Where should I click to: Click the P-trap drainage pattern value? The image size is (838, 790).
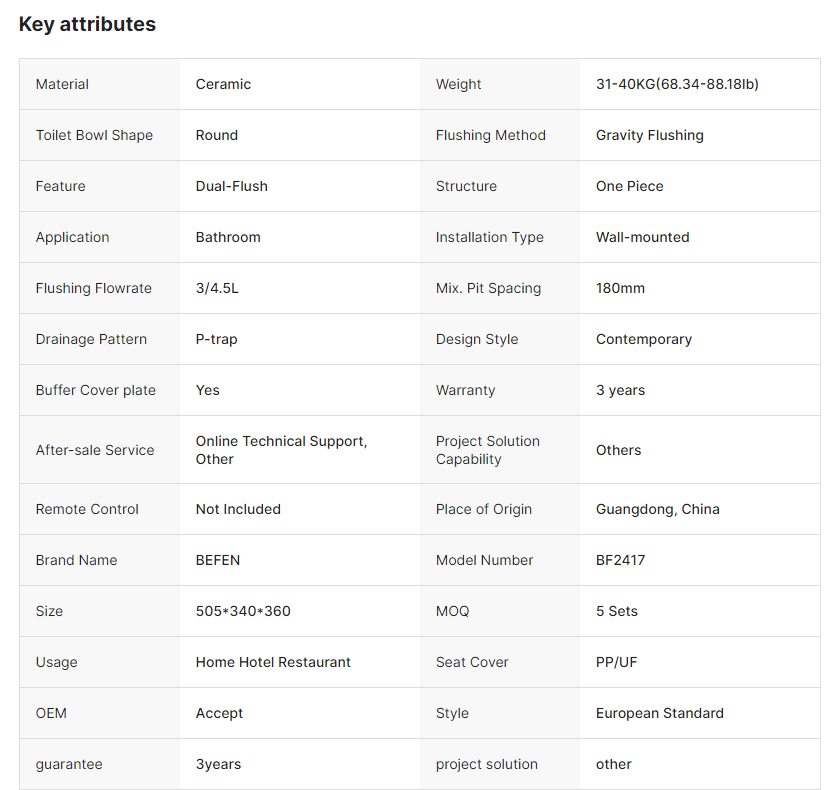pos(216,339)
